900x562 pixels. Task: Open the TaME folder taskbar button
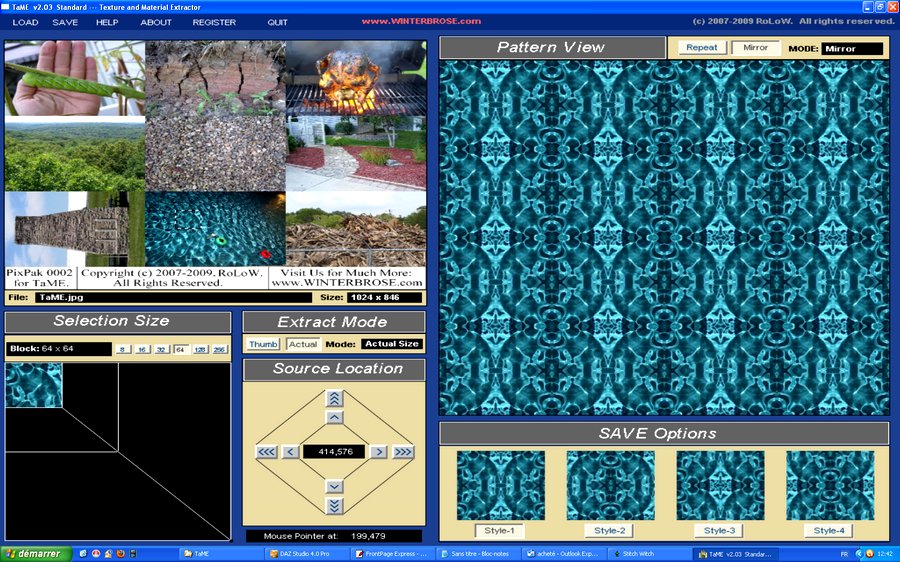pos(223,554)
